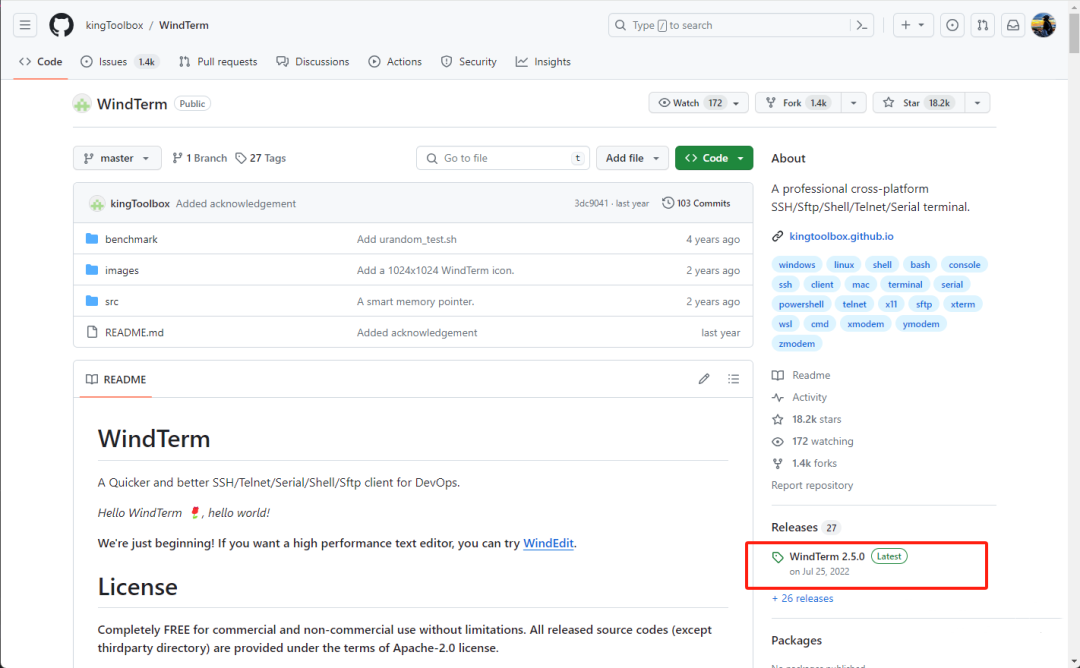Click the WindTerm repository avatar icon

tap(82, 104)
